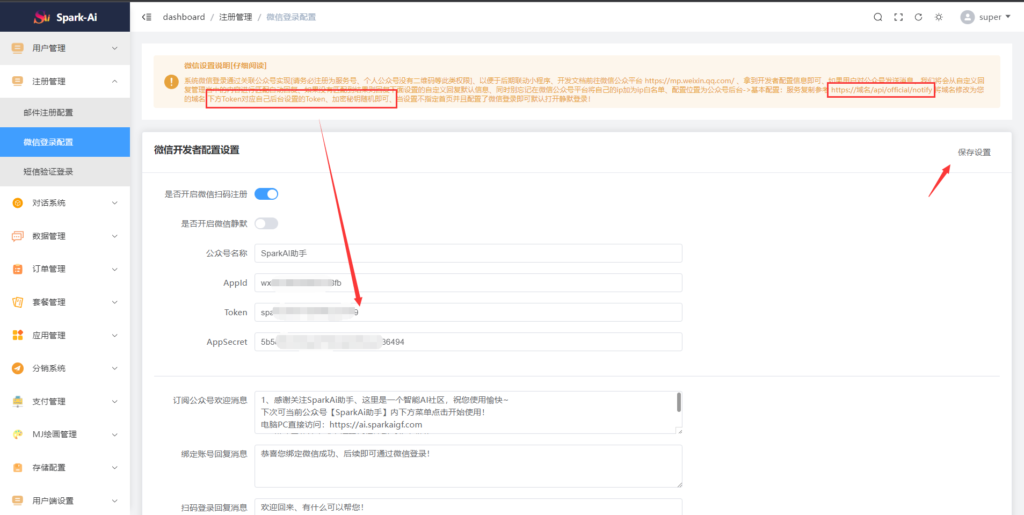The image size is (1024, 515).
Task: Click into the 公众号名称 input field
Action: click(468, 254)
